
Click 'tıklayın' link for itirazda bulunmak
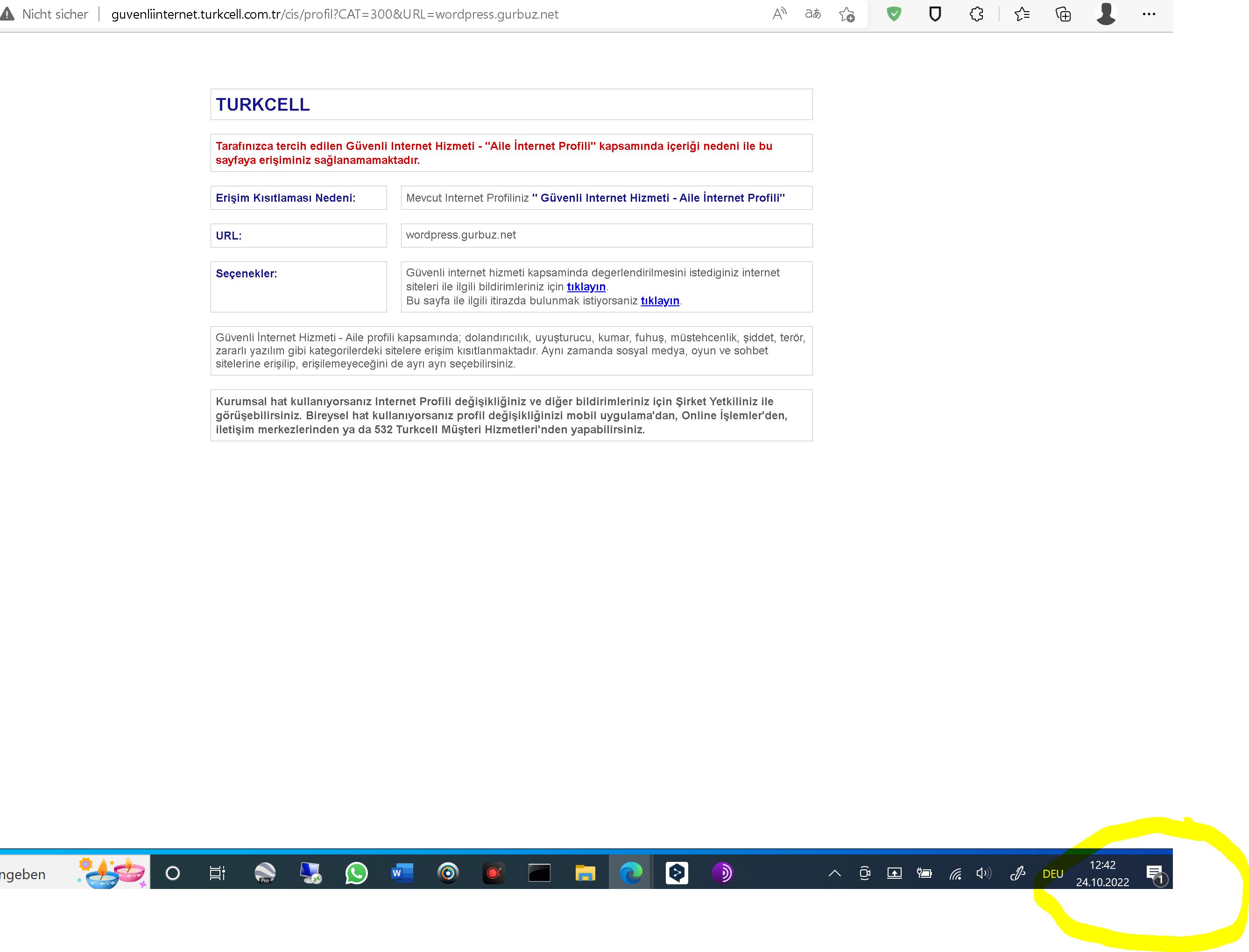click(x=660, y=301)
